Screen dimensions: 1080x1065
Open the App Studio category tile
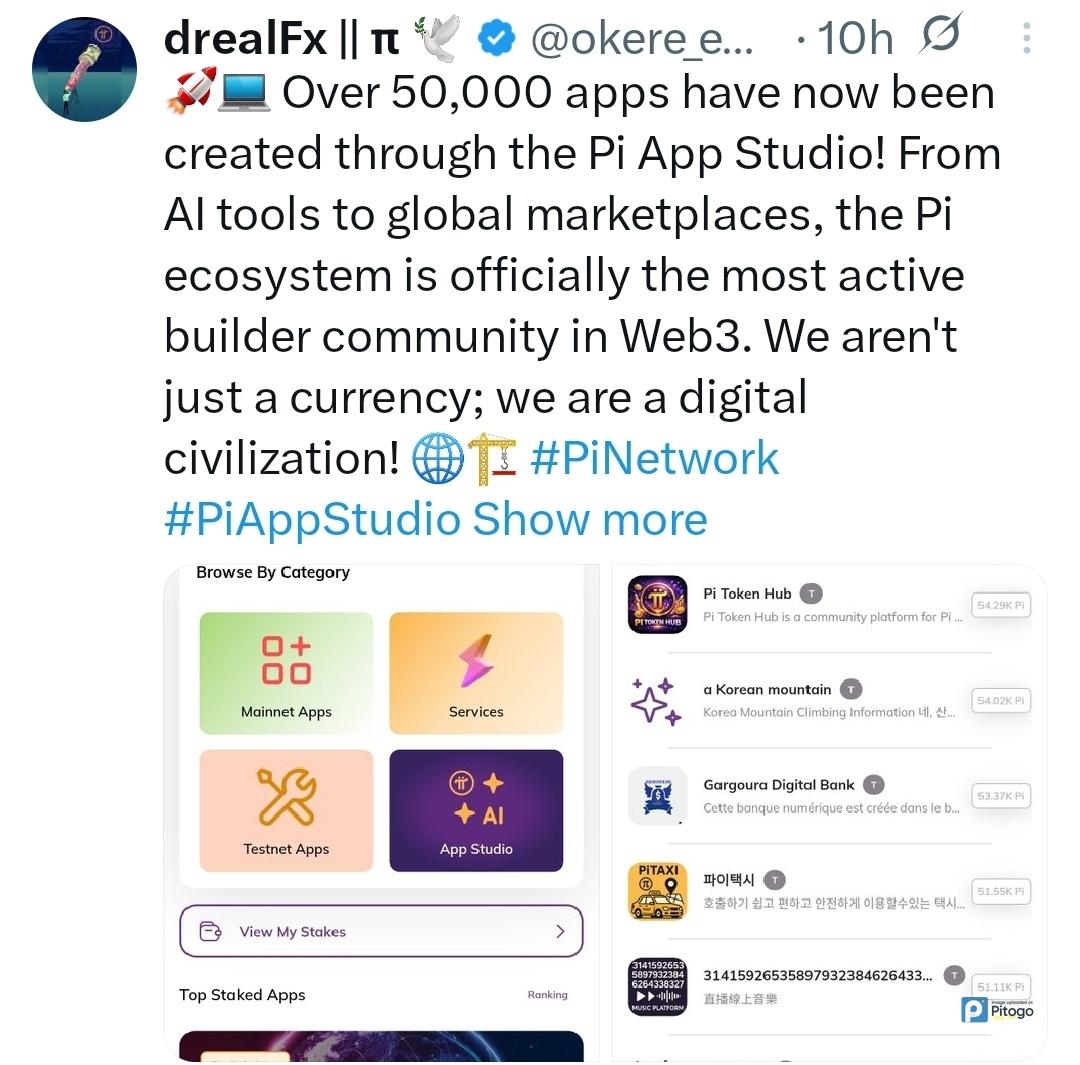tap(476, 811)
